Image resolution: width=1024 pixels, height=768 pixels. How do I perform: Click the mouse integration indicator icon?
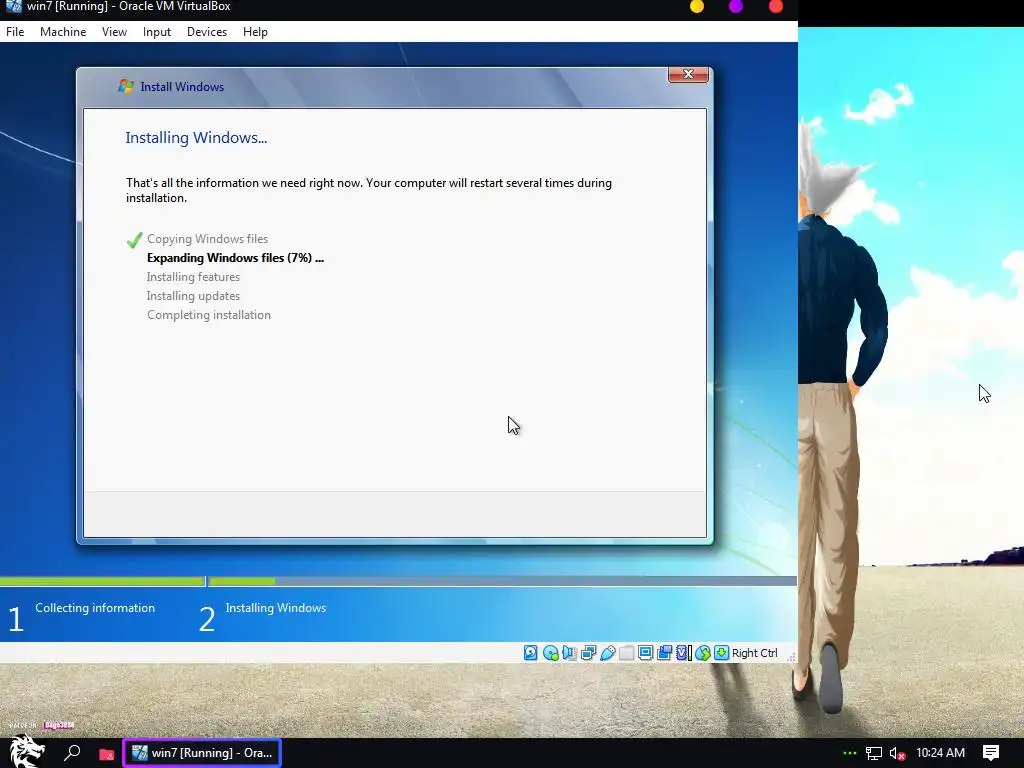(703, 653)
